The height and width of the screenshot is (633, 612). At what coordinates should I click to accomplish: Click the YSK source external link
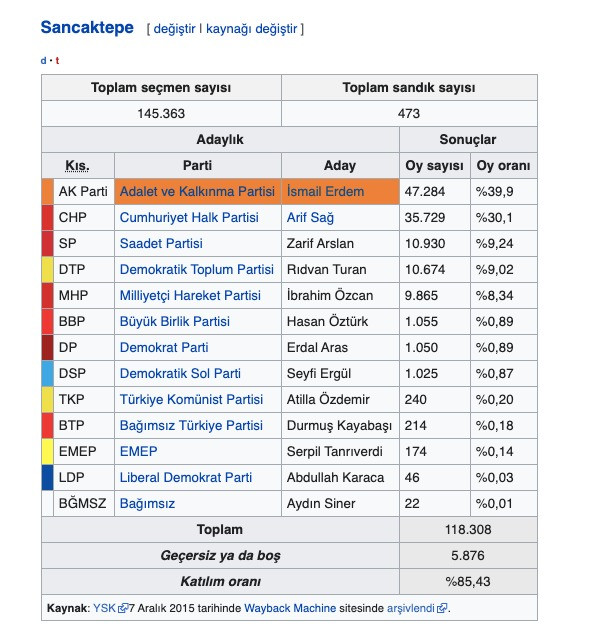click(x=104, y=607)
